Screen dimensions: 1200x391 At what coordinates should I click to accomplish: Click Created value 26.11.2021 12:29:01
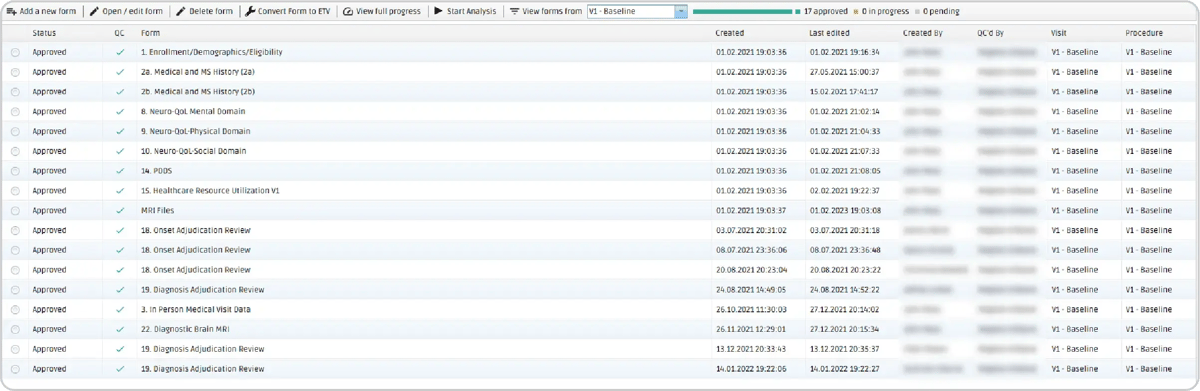tap(751, 329)
